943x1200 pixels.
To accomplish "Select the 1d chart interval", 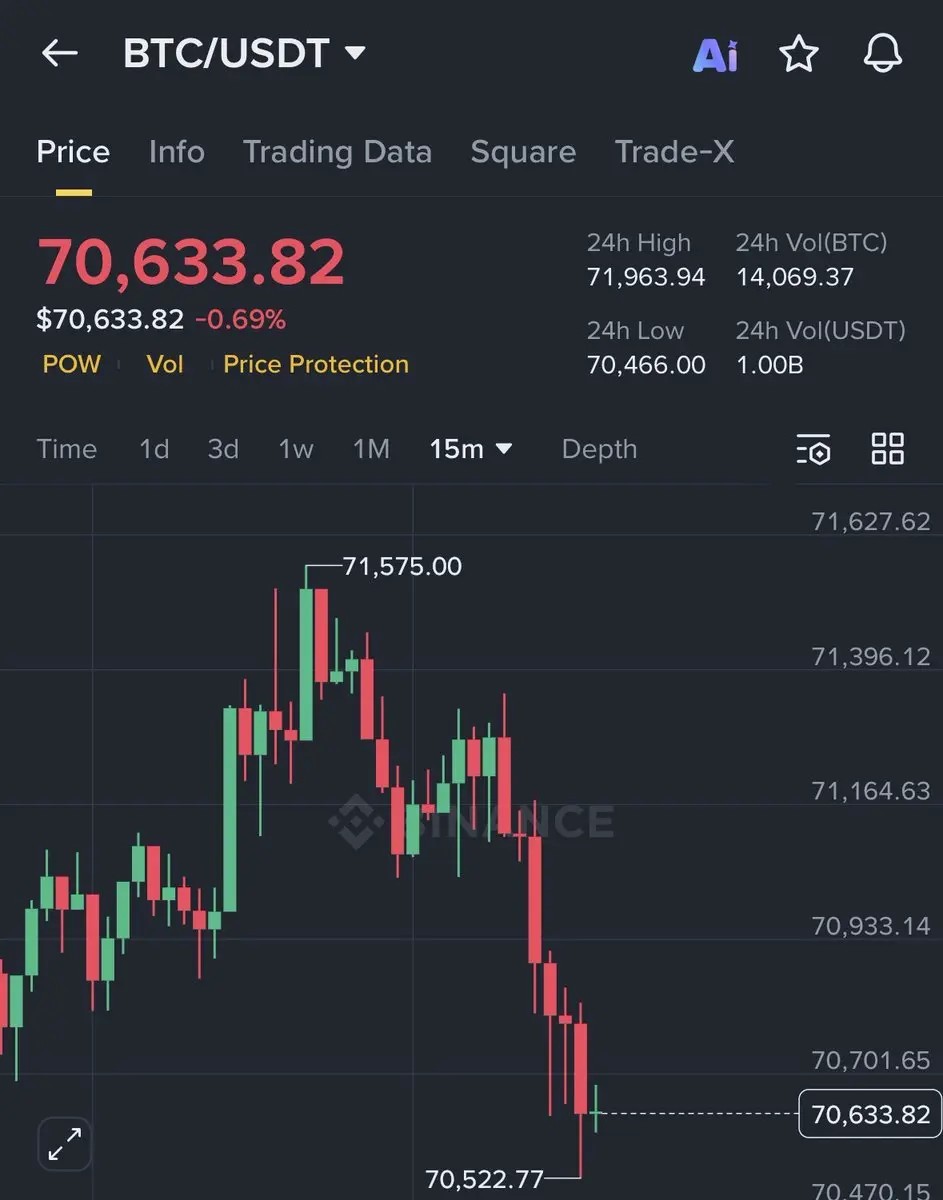I will tap(154, 449).
